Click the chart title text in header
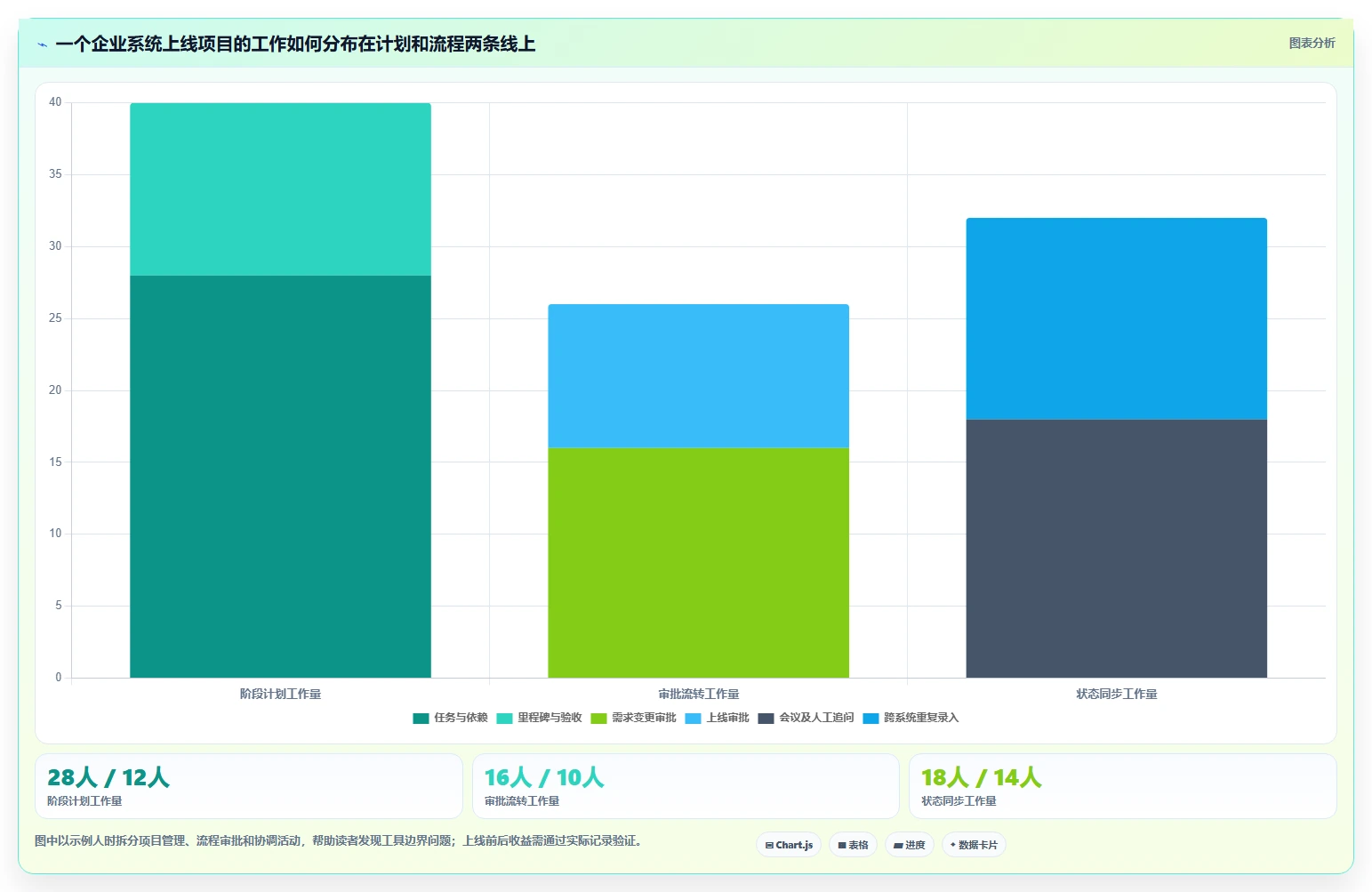 pyautogui.click(x=295, y=44)
